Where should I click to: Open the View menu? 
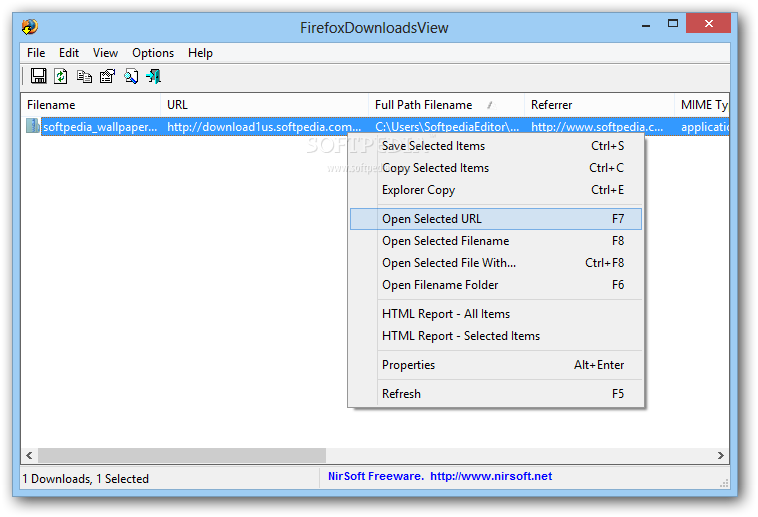105,53
